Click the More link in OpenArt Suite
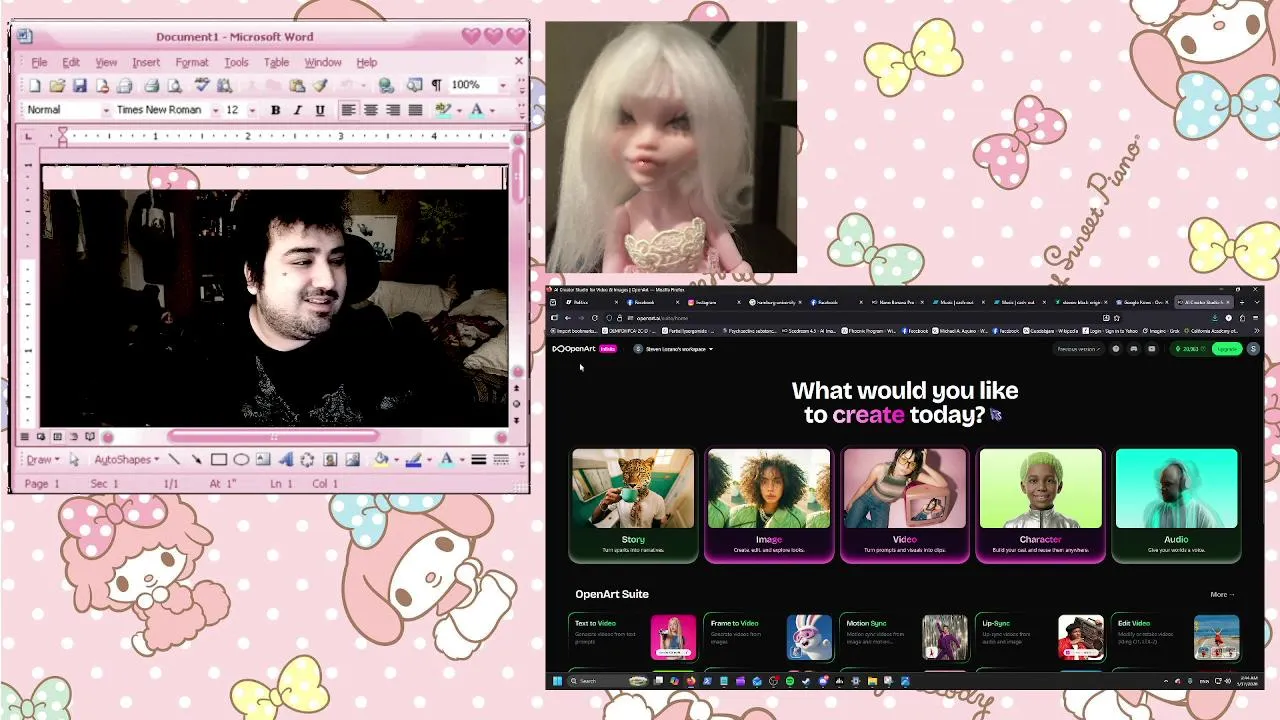The width and height of the screenshot is (1280, 720). (x=1222, y=594)
